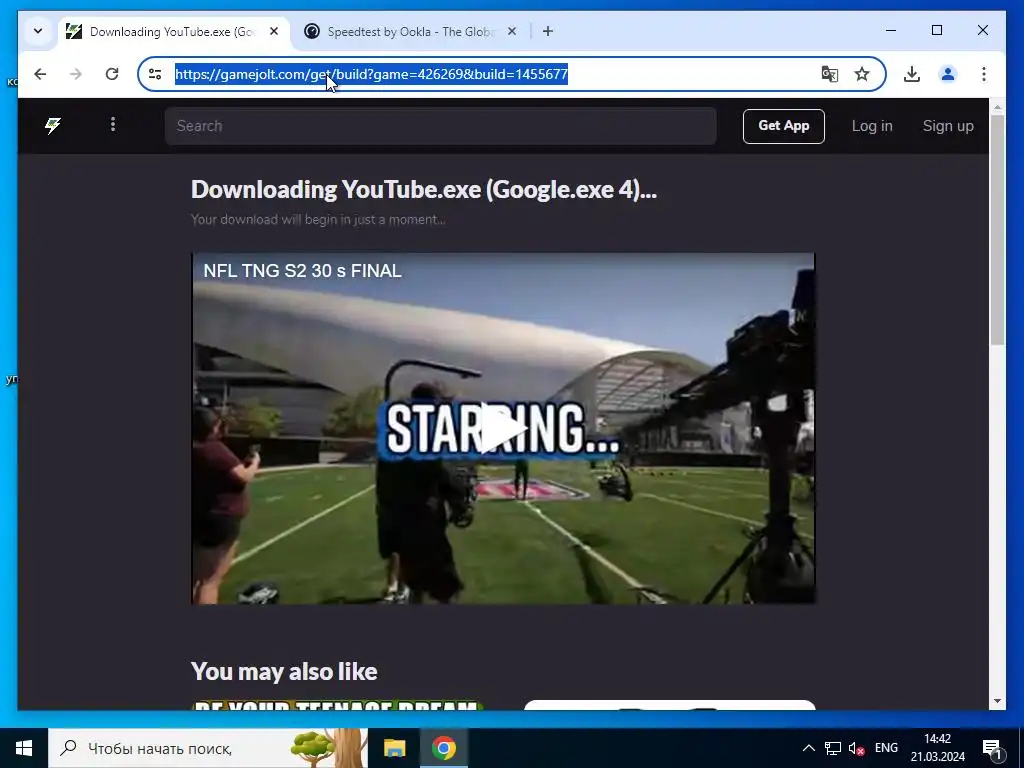
Task: Open Game Jolt vertical dots menu
Action: pyautogui.click(x=113, y=124)
